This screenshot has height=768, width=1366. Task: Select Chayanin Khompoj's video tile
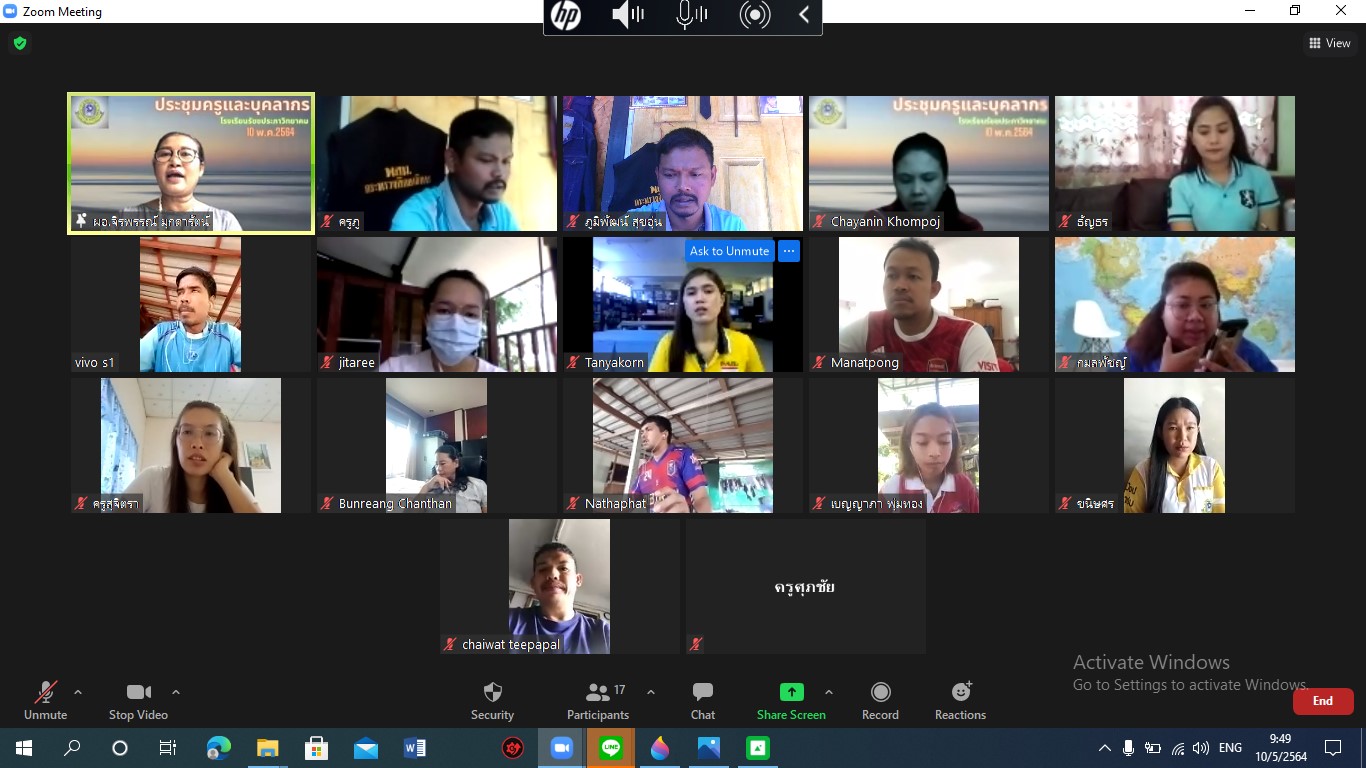tap(928, 163)
